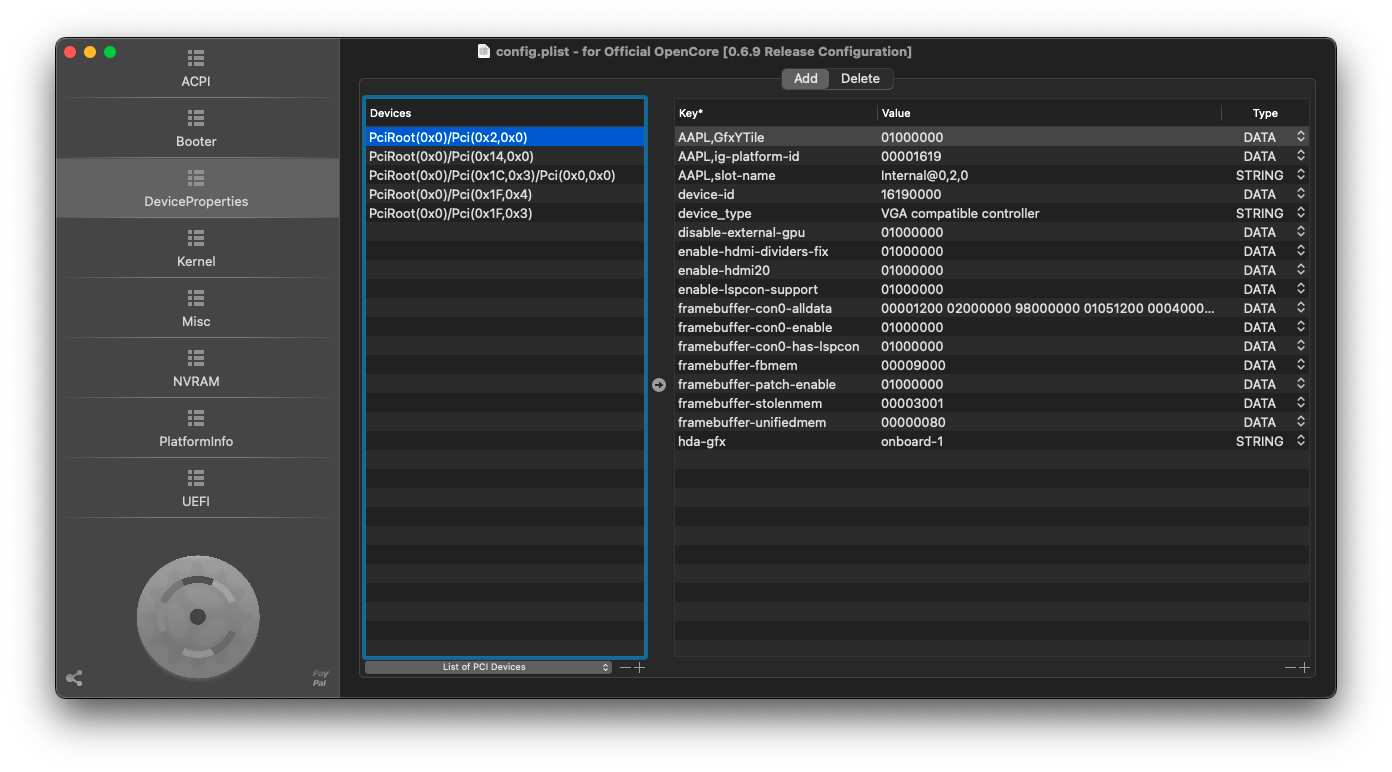
Task: Select the PlatformInfo sidebar icon
Action: (196, 419)
